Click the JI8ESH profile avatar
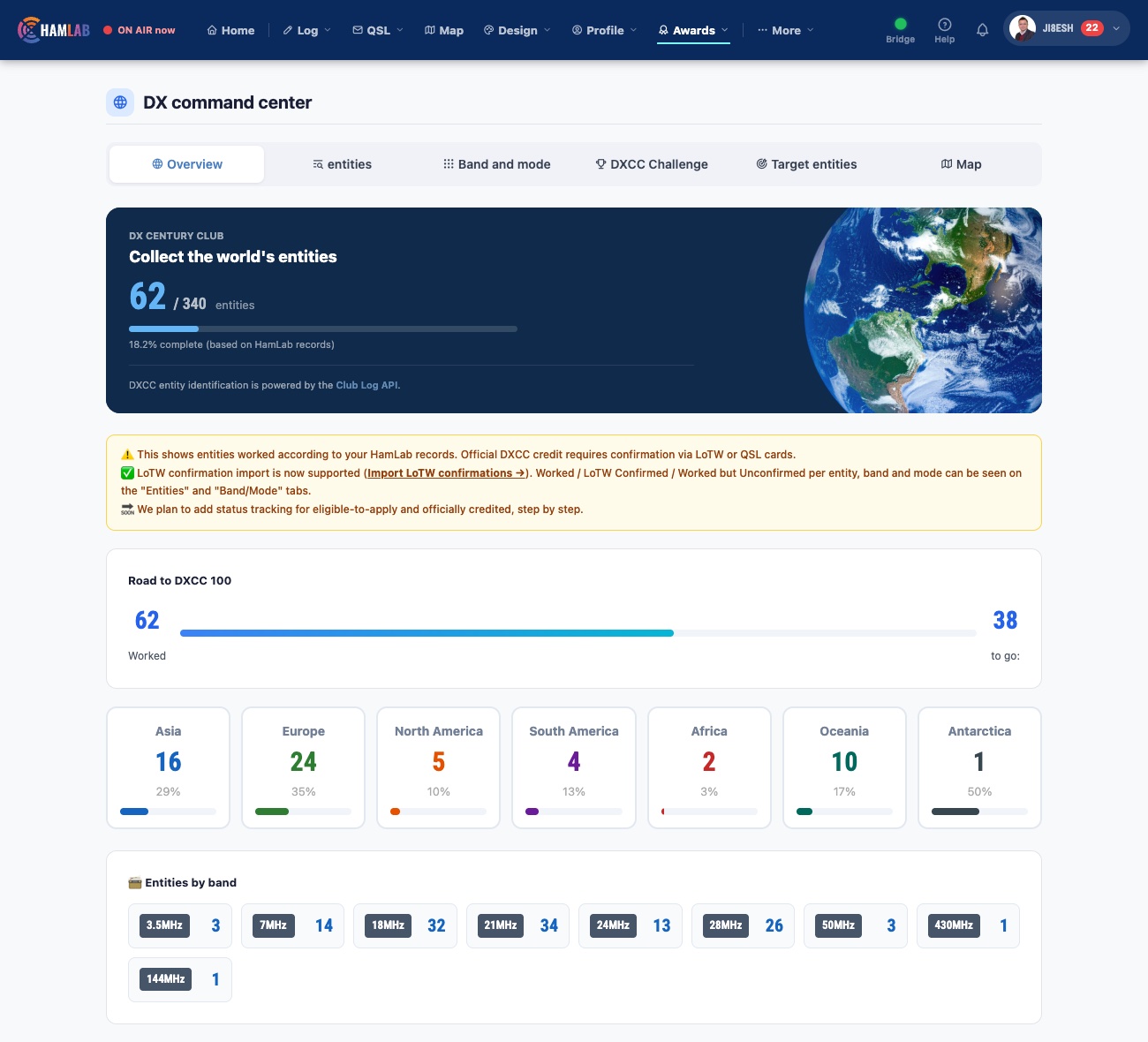The width and height of the screenshot is (1148, 1042). tap(1022, 28)
